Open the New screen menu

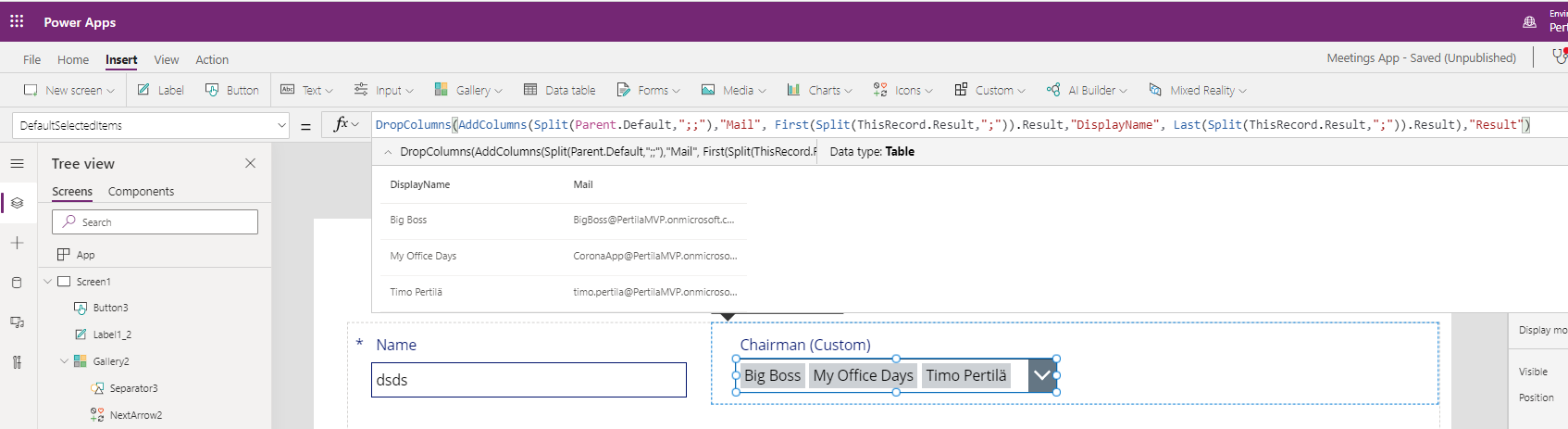coord(69,90)
